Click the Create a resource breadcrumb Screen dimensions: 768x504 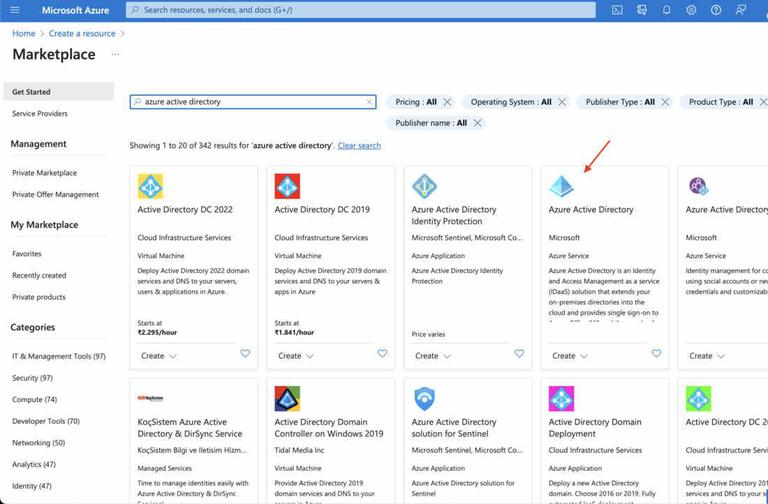pyautogui.click(x=82, y=33)
